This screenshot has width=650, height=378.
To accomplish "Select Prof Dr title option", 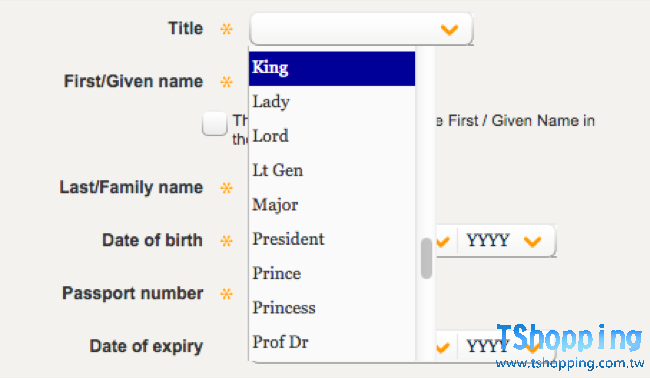I will tap(332, 343).
